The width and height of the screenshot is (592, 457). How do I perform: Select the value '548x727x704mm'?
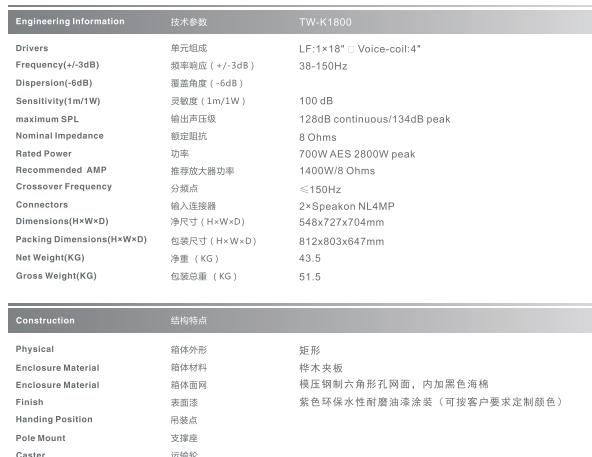341,222
